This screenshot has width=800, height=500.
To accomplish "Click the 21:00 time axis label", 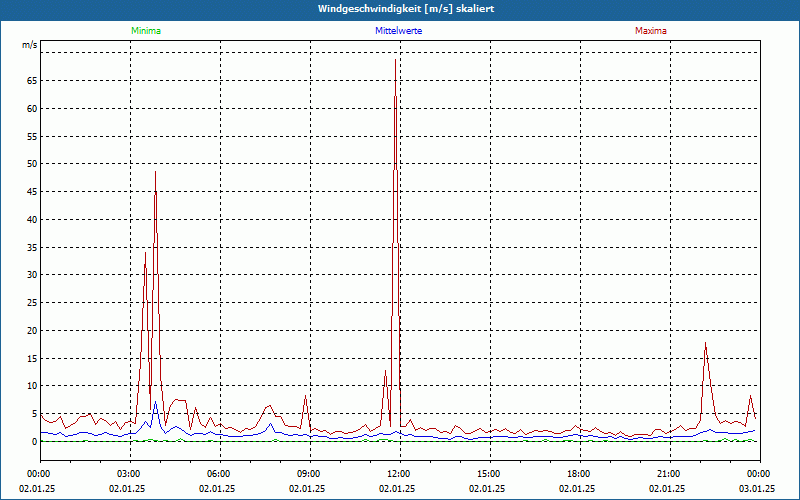I will coord(670,474).
